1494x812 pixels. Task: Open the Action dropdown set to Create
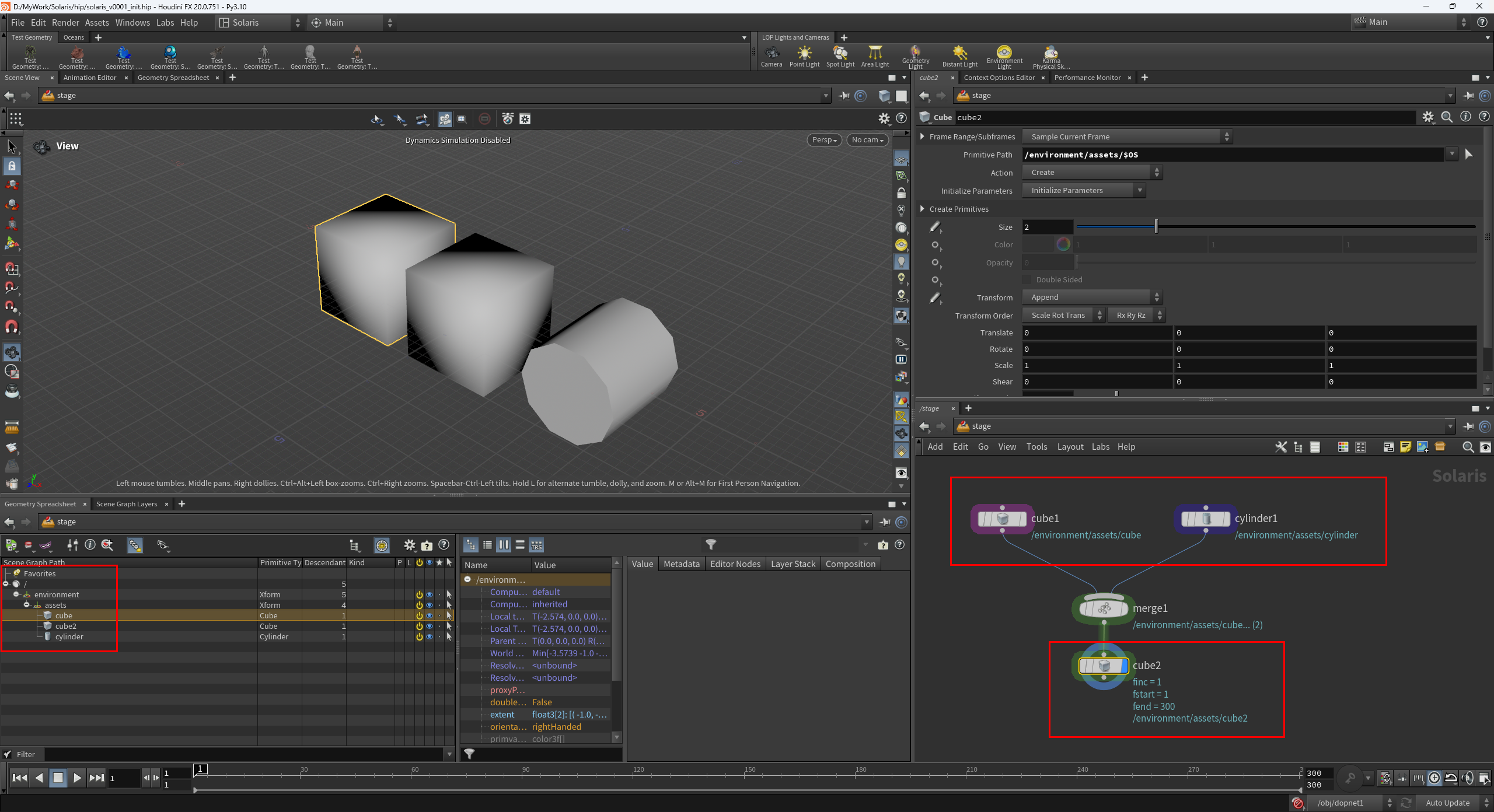pyautogui.click(x=1092, y=173)
